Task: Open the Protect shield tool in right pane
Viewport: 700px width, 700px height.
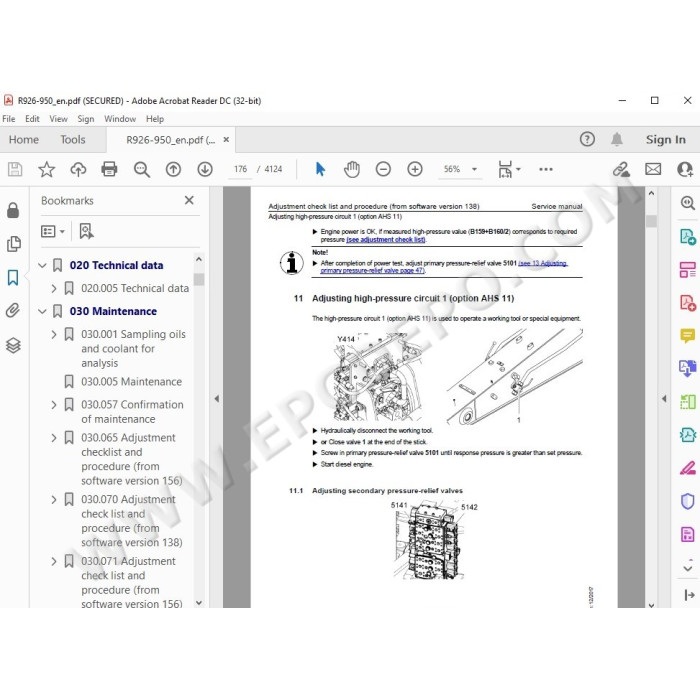Action: click(688, 501)
